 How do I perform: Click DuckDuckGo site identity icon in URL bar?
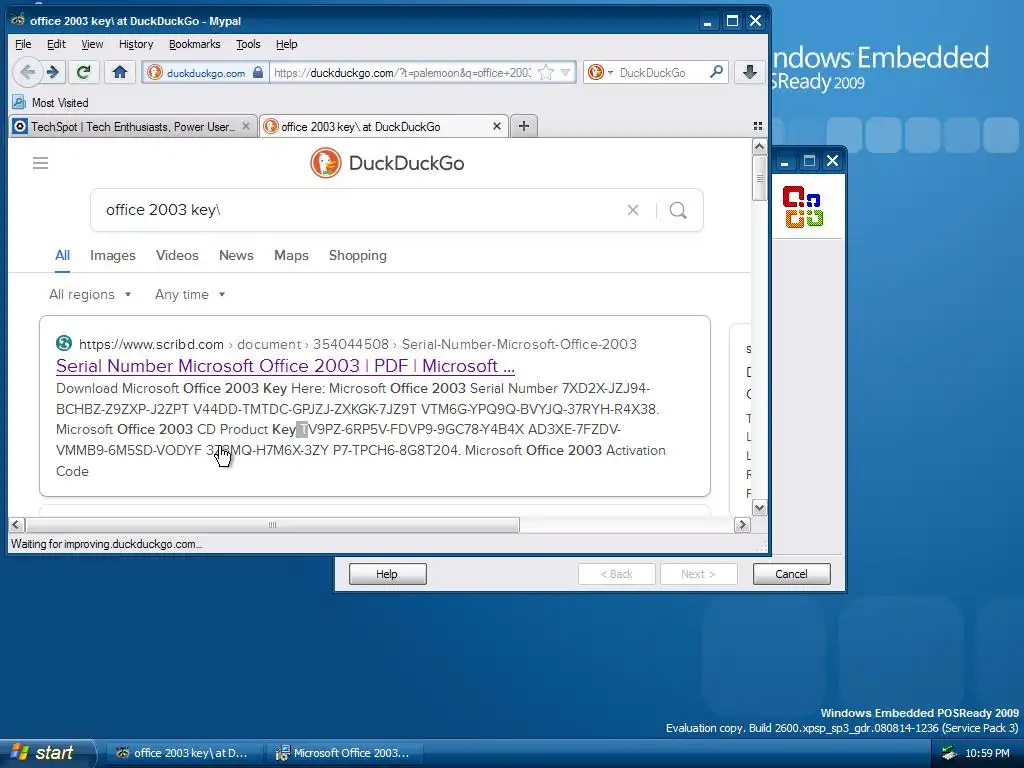tap(155, 72)
